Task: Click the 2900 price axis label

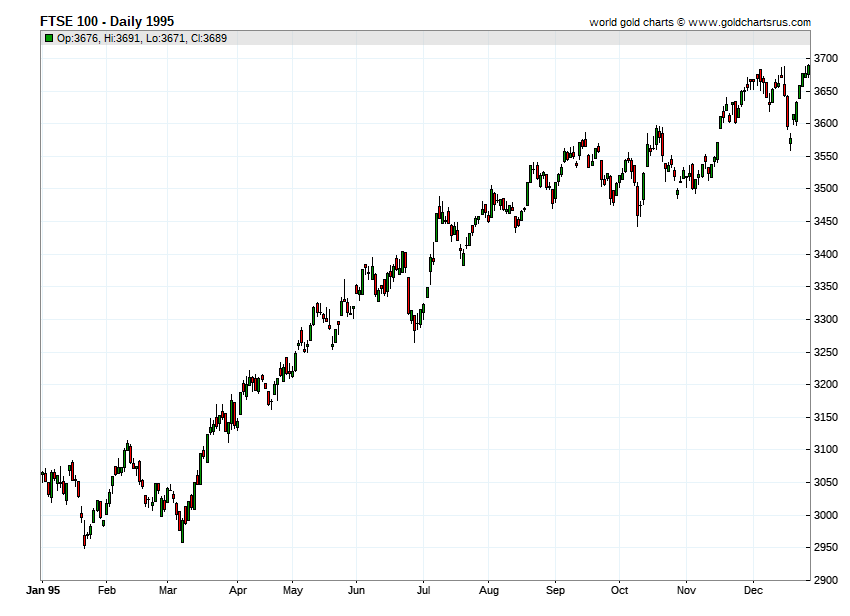Action: click(825, 580)
